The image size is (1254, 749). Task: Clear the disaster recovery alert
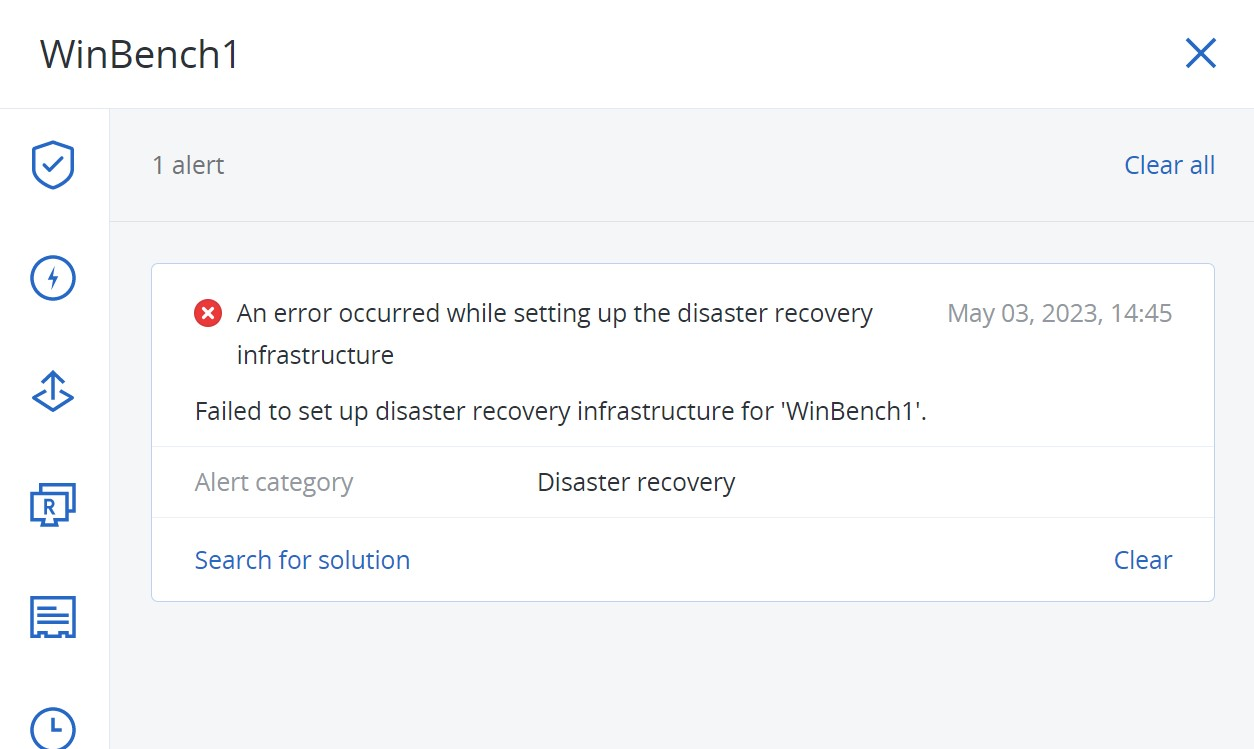coord(1143,560)
